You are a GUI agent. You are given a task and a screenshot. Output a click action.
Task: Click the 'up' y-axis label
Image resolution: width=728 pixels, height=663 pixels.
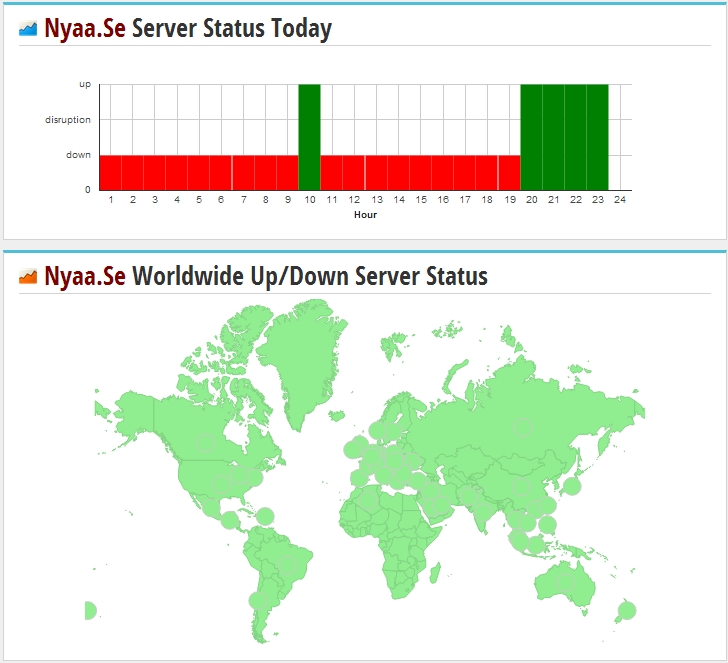(85, 84)
